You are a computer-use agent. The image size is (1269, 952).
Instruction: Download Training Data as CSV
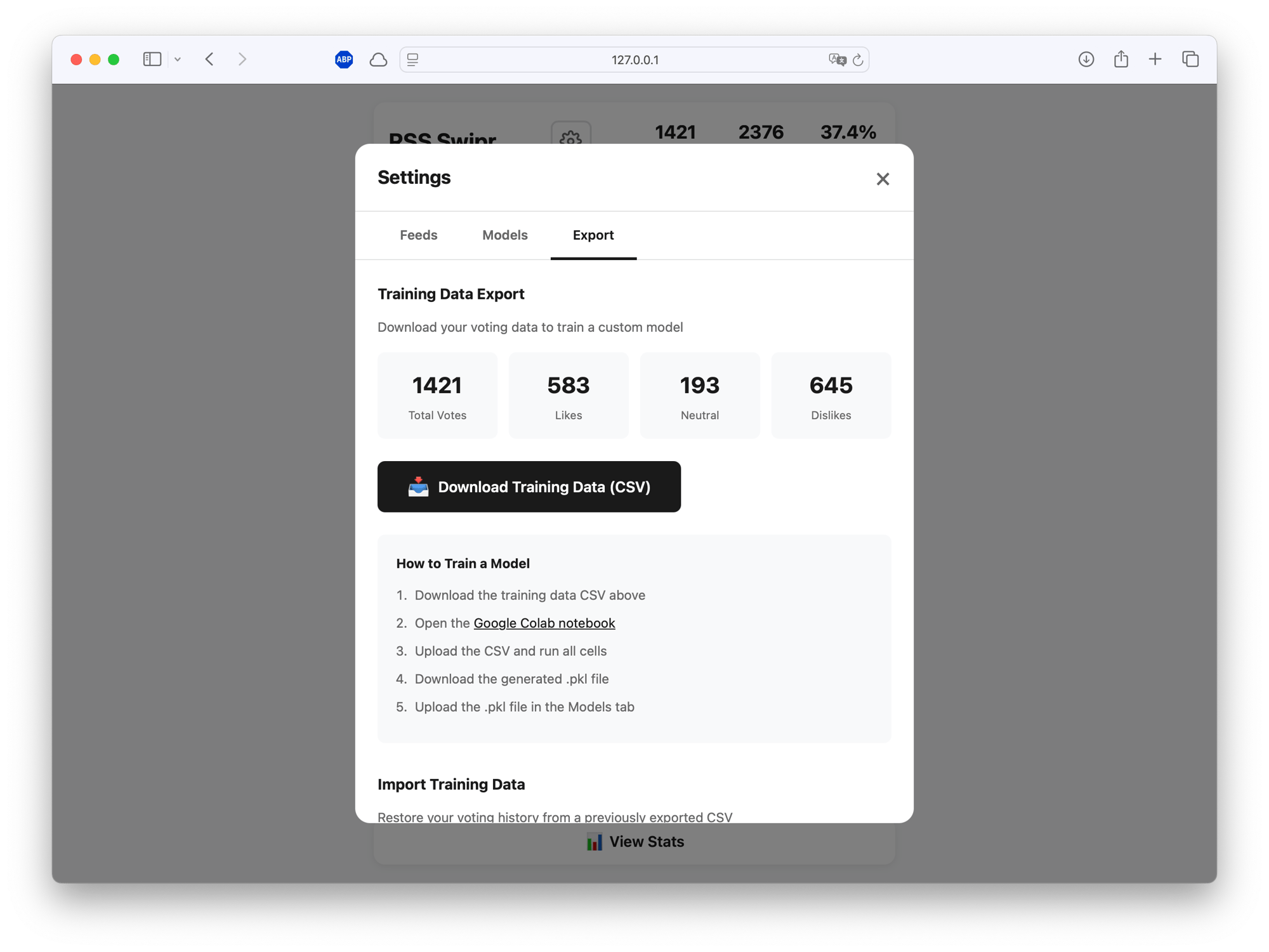pos(529,486)
